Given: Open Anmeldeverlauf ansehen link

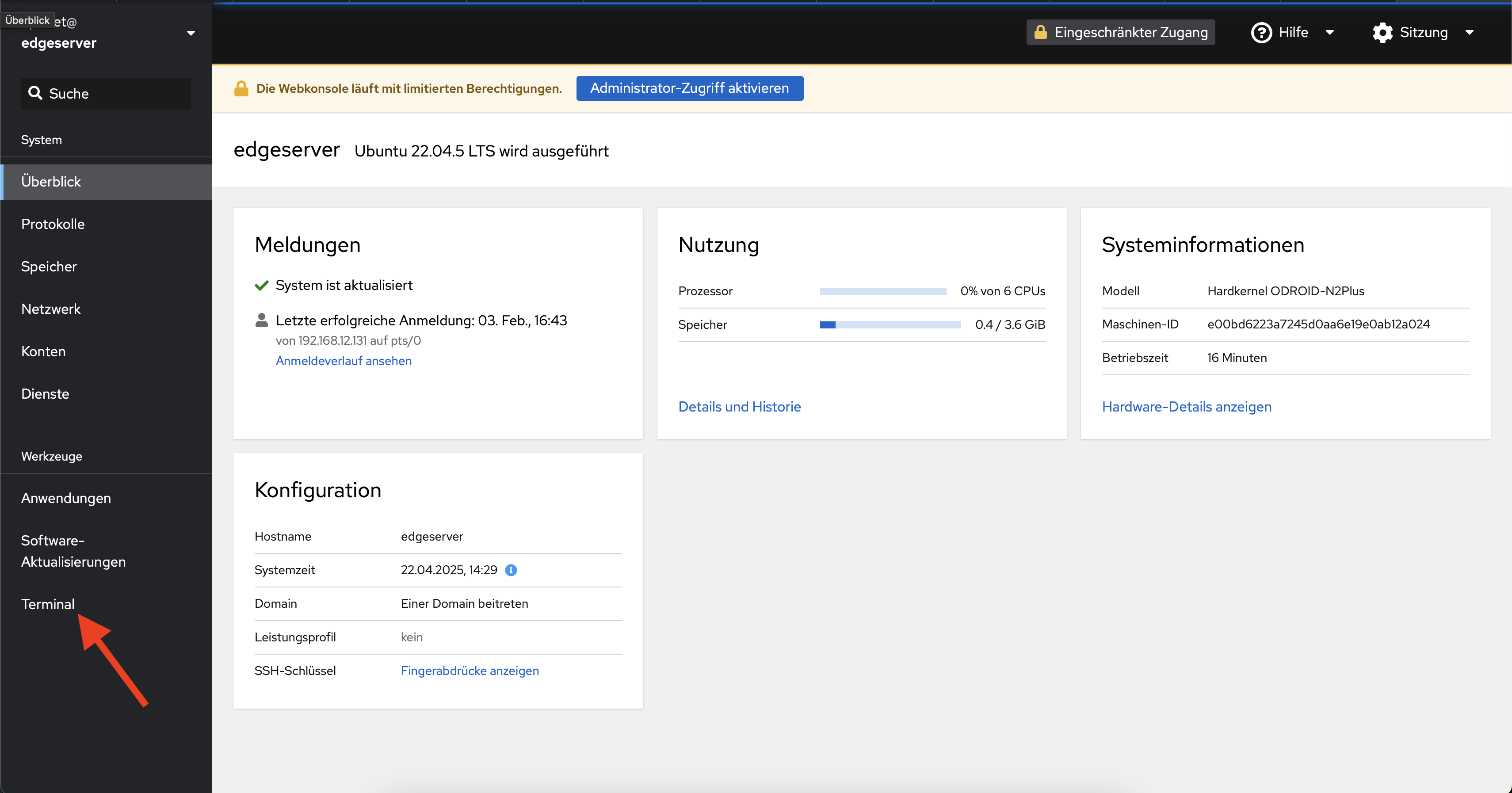Looking at the screenshot, I should pyautogui.click(x=344, y=361).
